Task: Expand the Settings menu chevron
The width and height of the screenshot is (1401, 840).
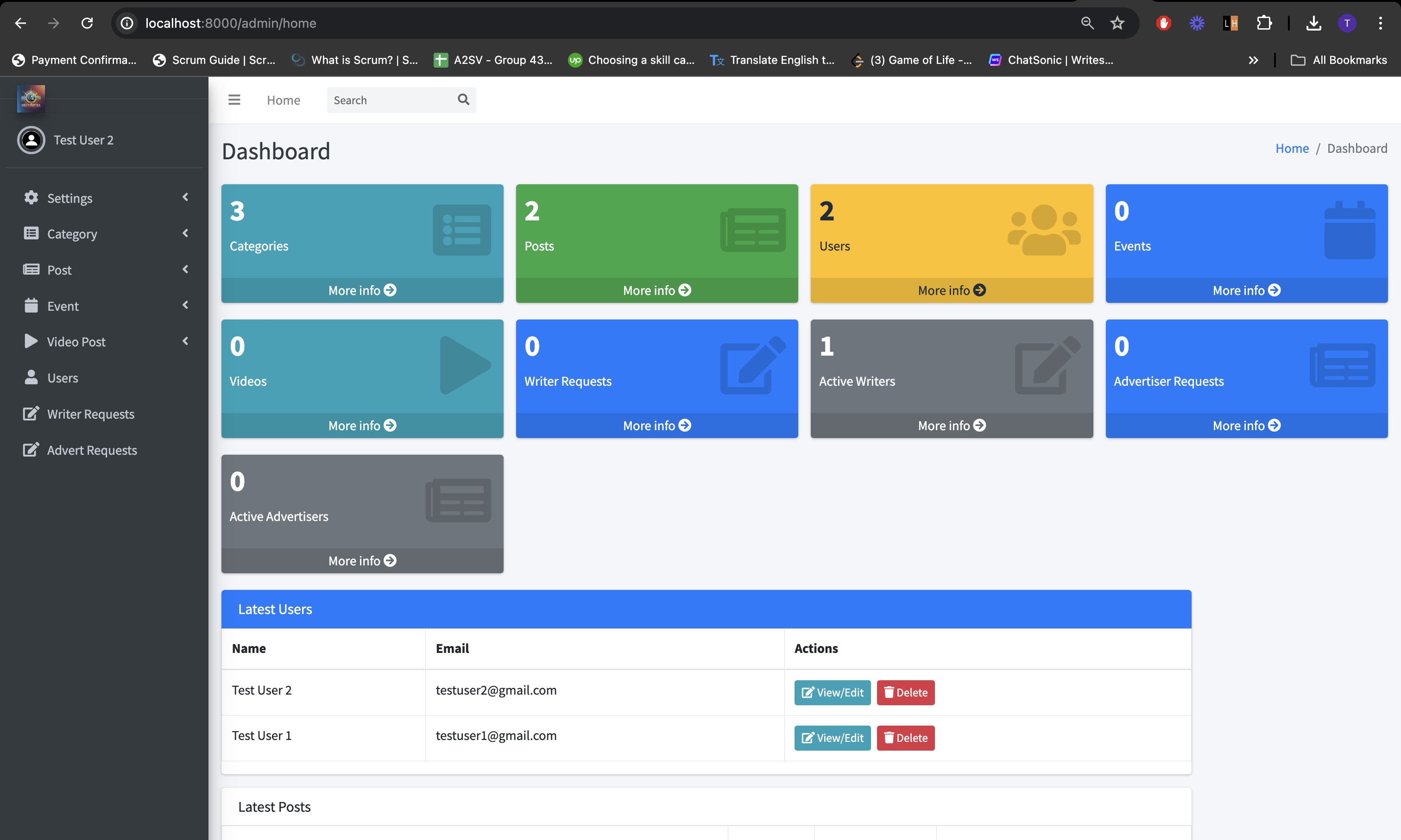Action: point(185,197)
